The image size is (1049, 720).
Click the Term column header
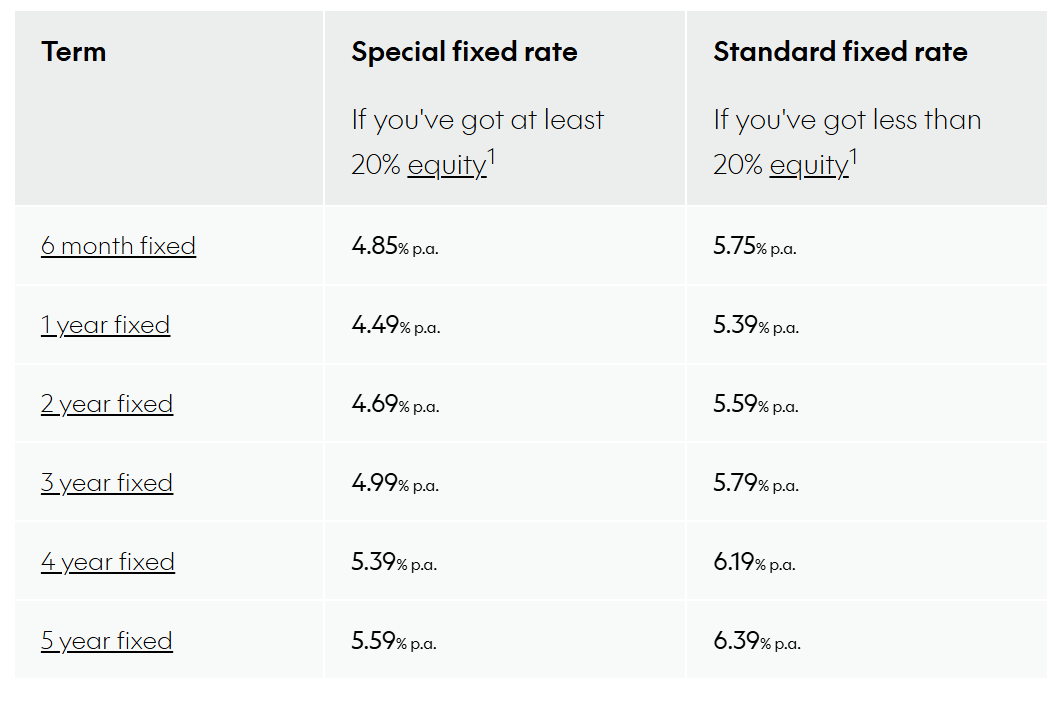74,52
